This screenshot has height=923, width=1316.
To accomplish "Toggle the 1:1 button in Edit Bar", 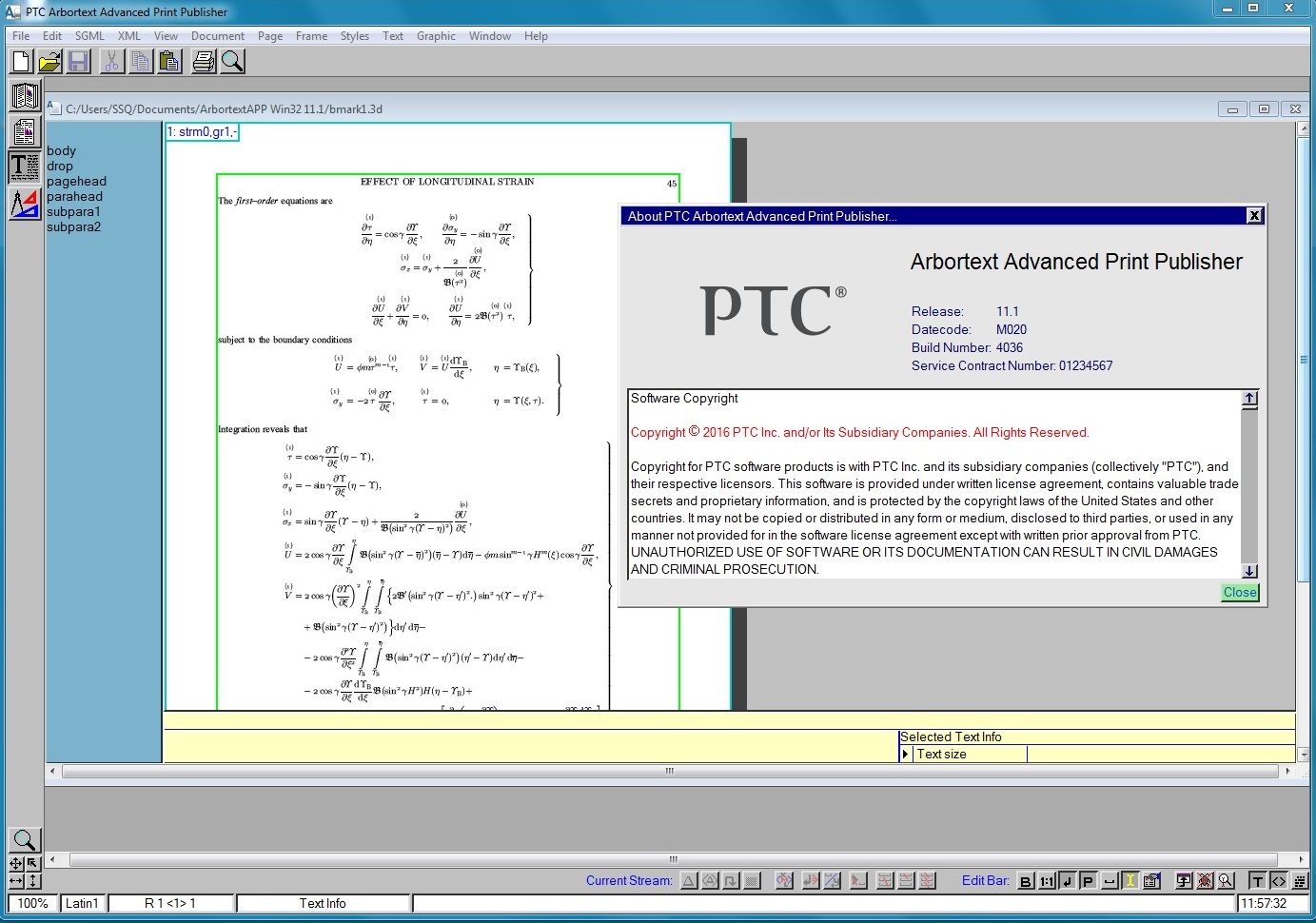I will click(1046, 881).
